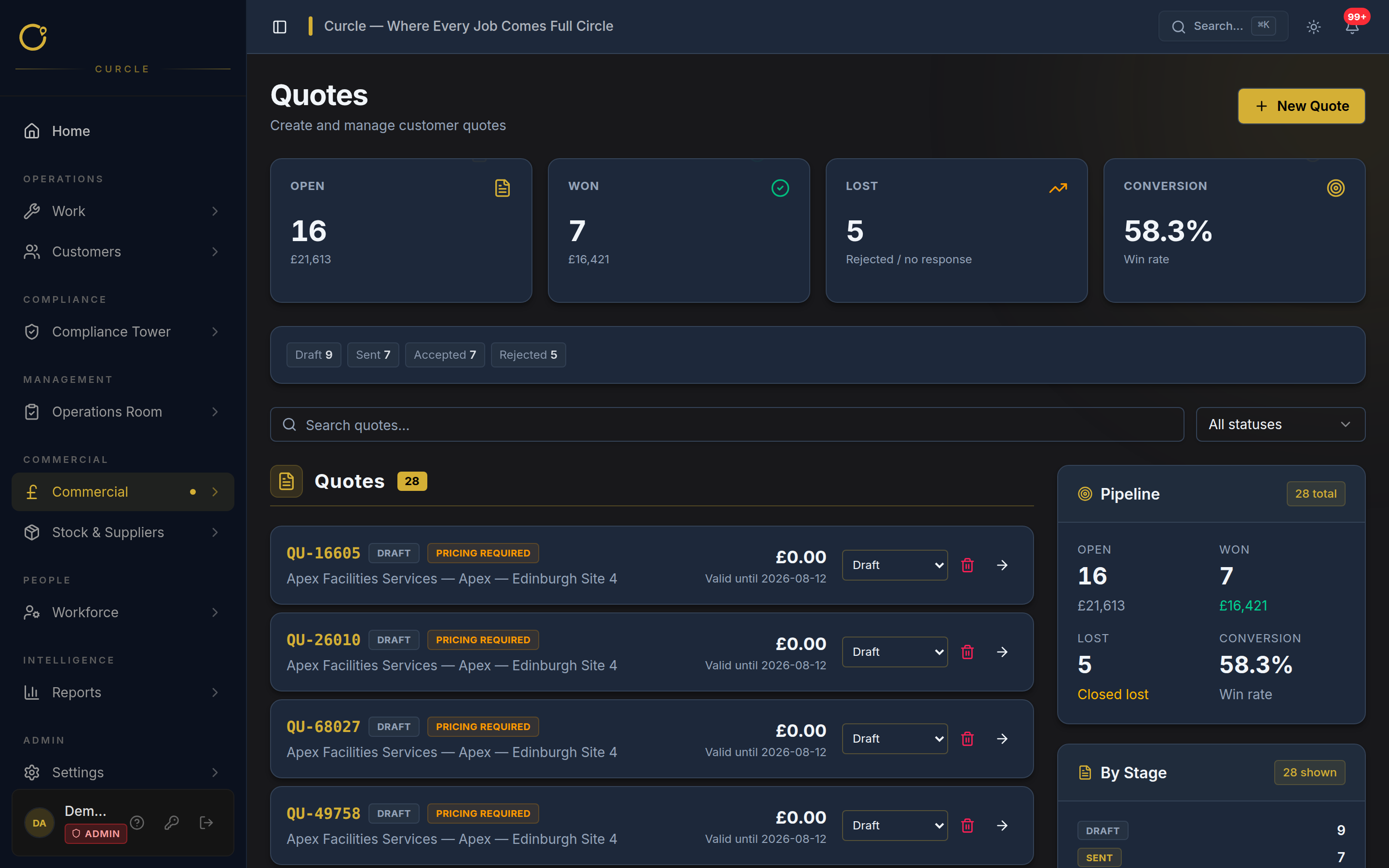
Task: Click the key icon in user panel
Action: [172, 823]
